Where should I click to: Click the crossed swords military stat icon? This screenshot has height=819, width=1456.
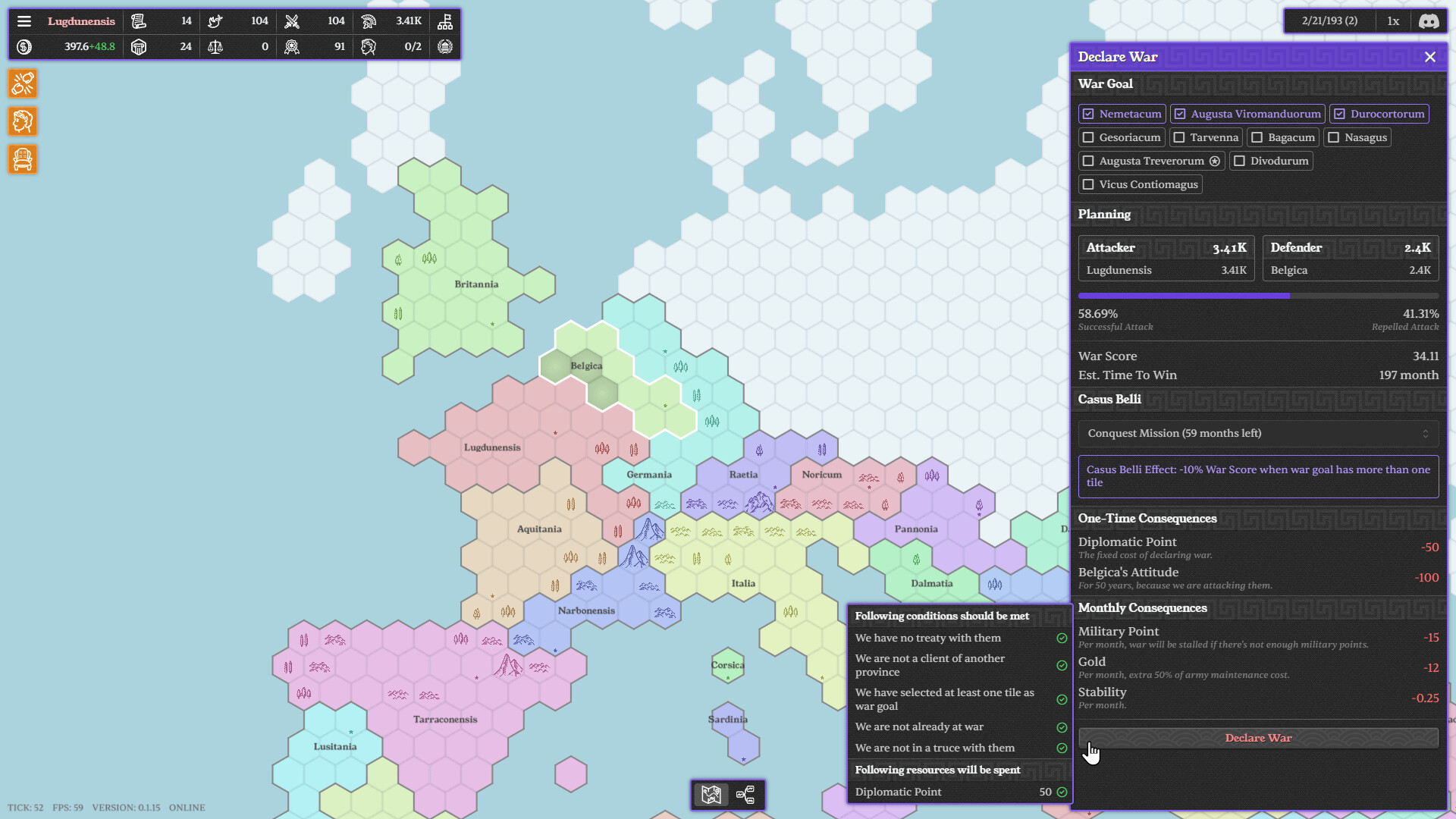pyautogui.click(x=293, y=20)
